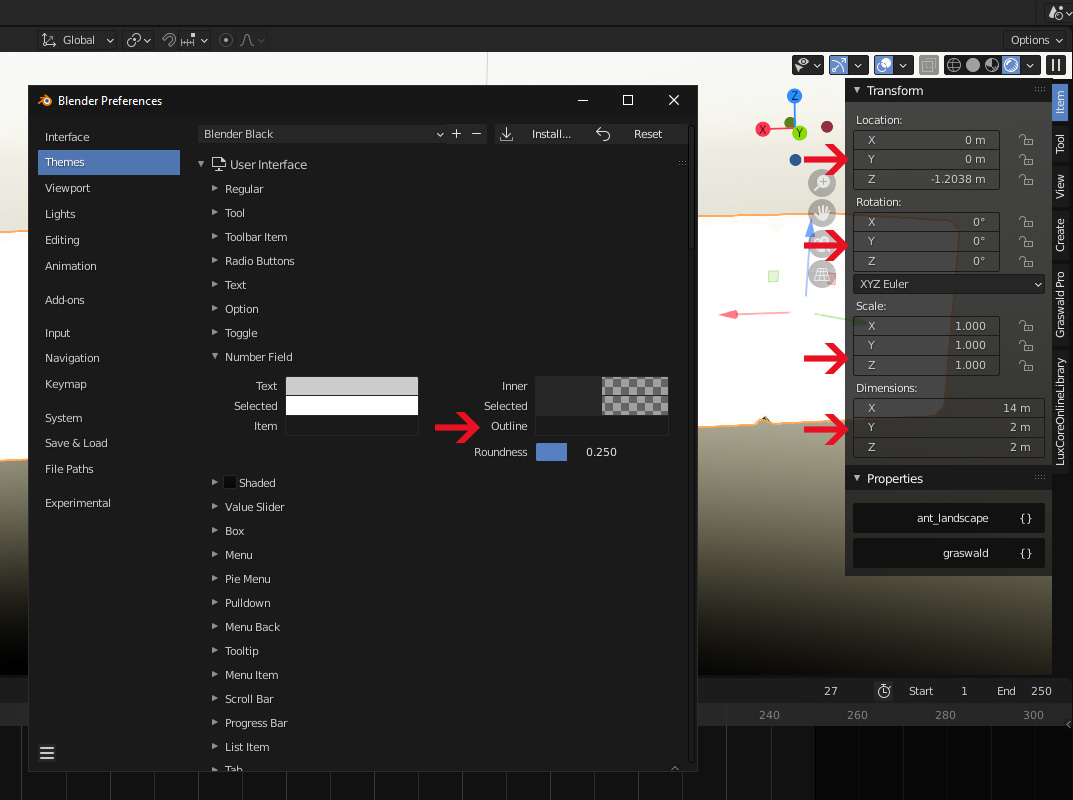Switch to material preview shading
The image size is (1073, 800).
click(992, 65)
